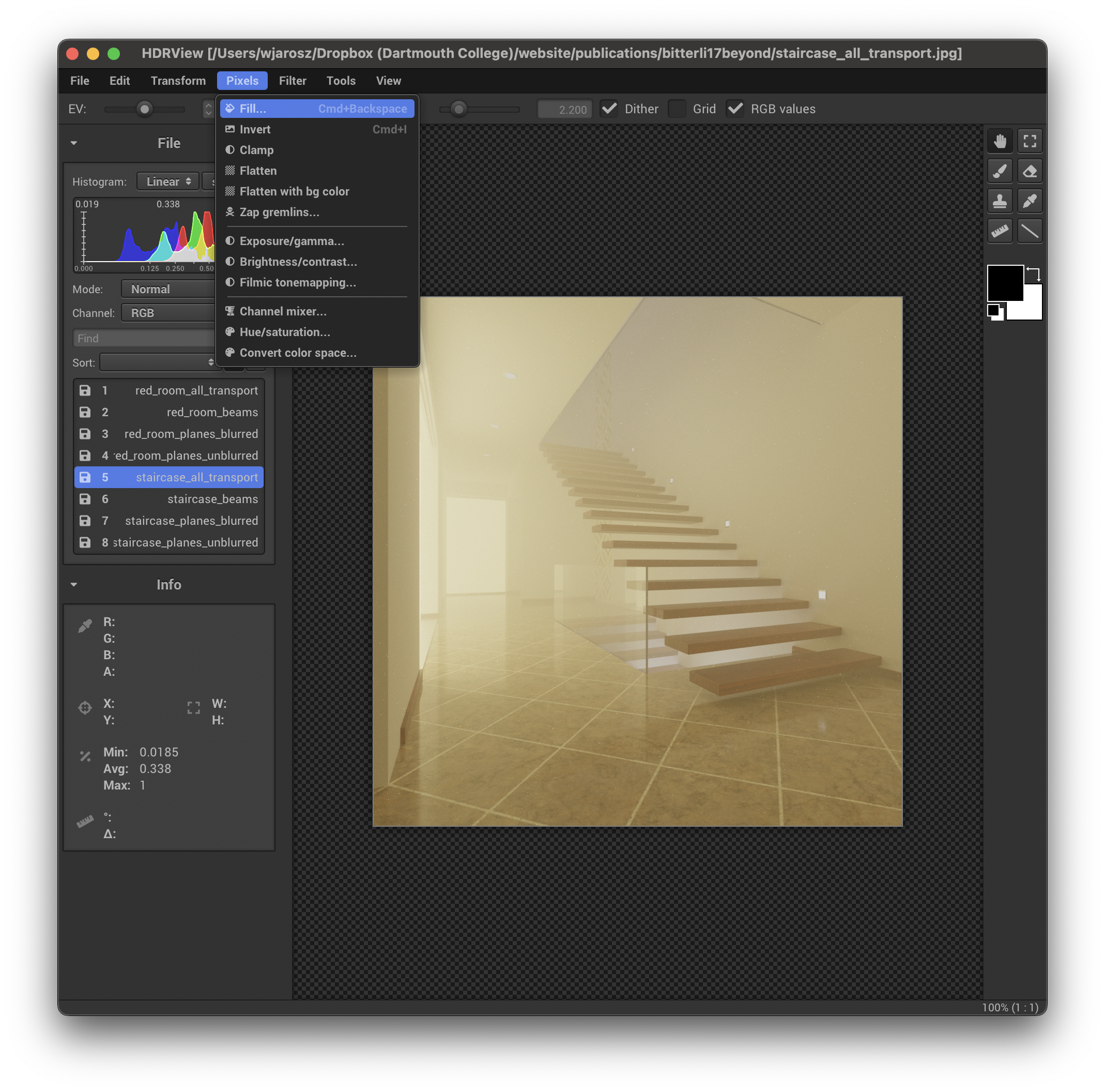This screenshot has width=1105, height=1092.
Task: Select the paintbrush tool
Action: tap(999, 171)
